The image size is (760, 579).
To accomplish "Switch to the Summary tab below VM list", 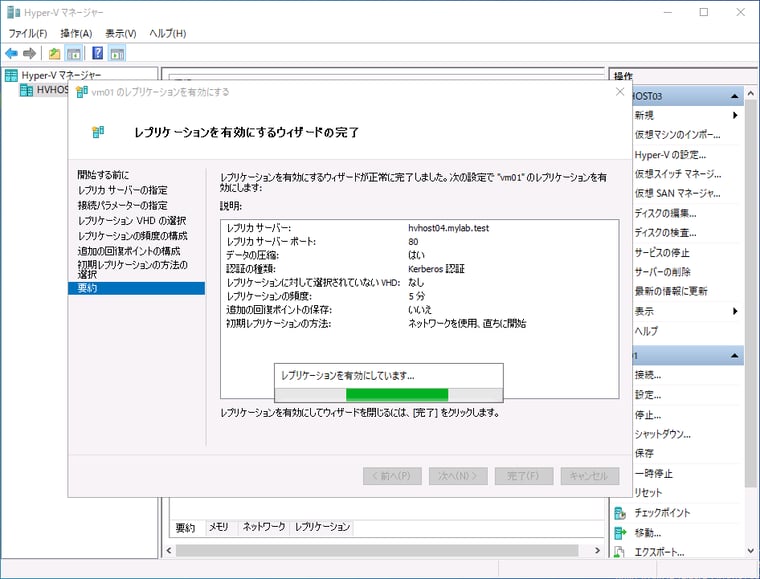I will (x=185, y=528).
